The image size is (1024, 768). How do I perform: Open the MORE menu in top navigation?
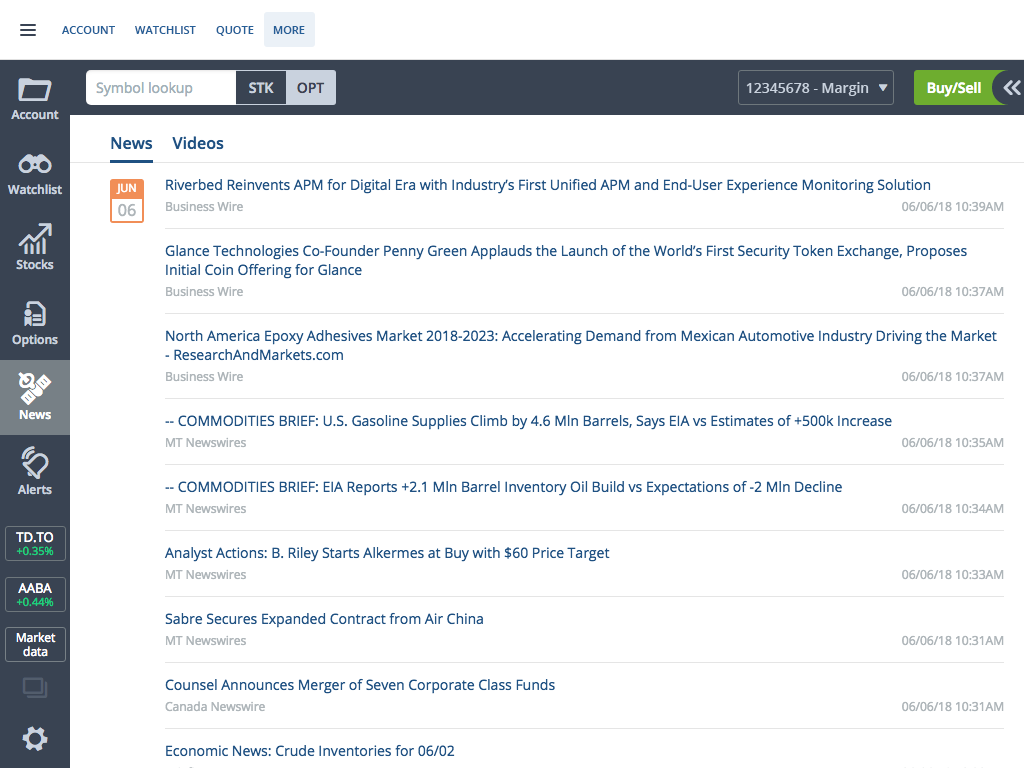coord(289,30)
